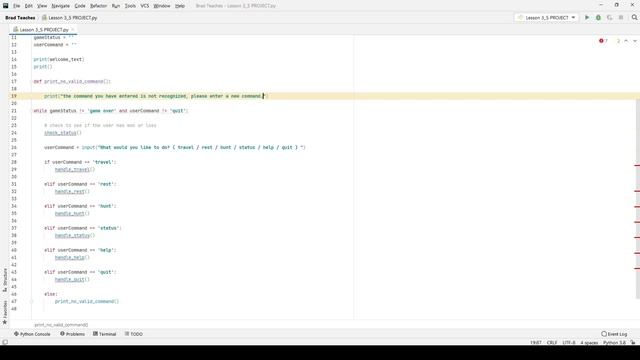Click the red error indicator in the editor
Image resolution: width=640 pixels, height=360 pixels.
click(x=603, y=41)
